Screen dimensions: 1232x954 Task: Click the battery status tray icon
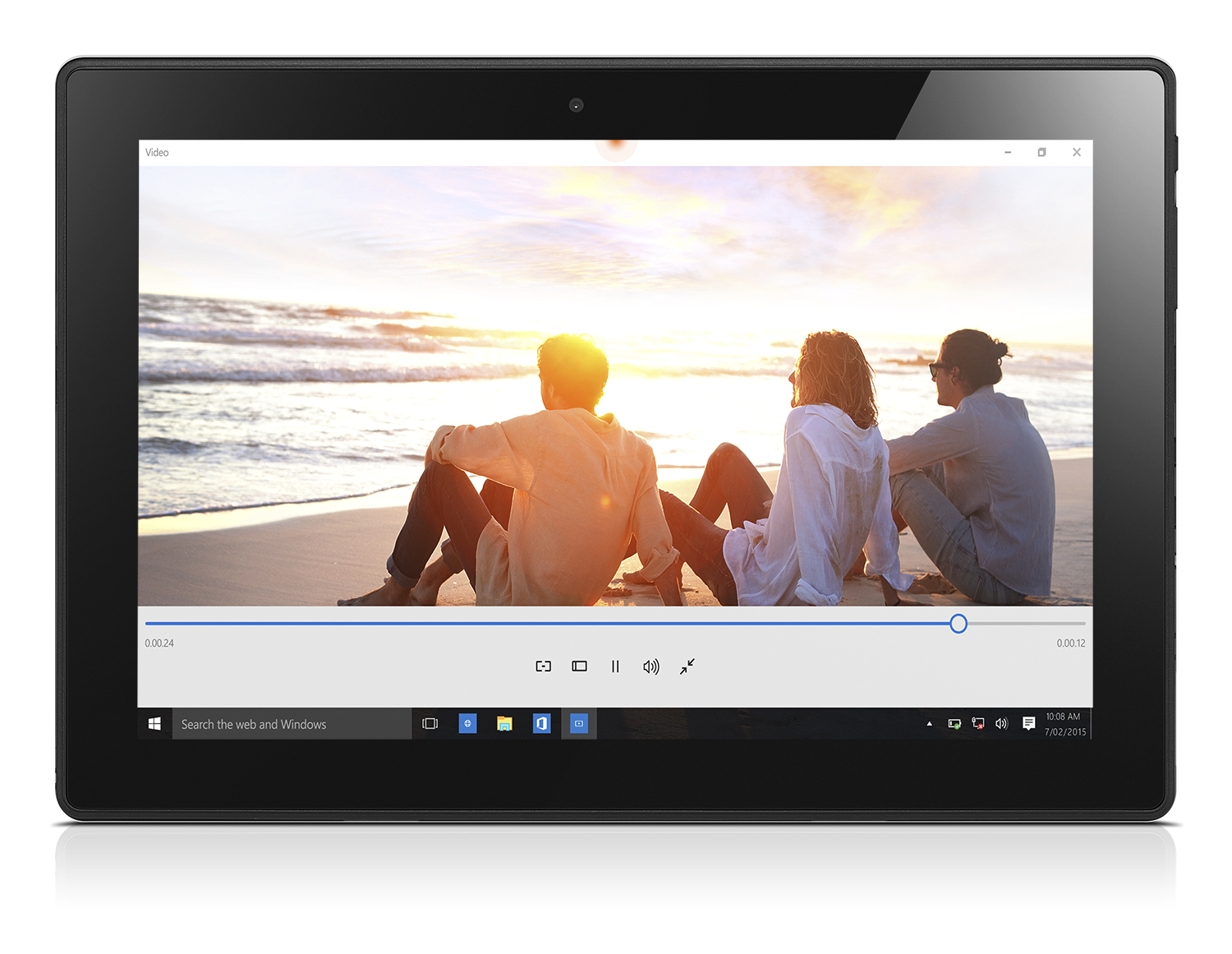(x=954, y=724)
